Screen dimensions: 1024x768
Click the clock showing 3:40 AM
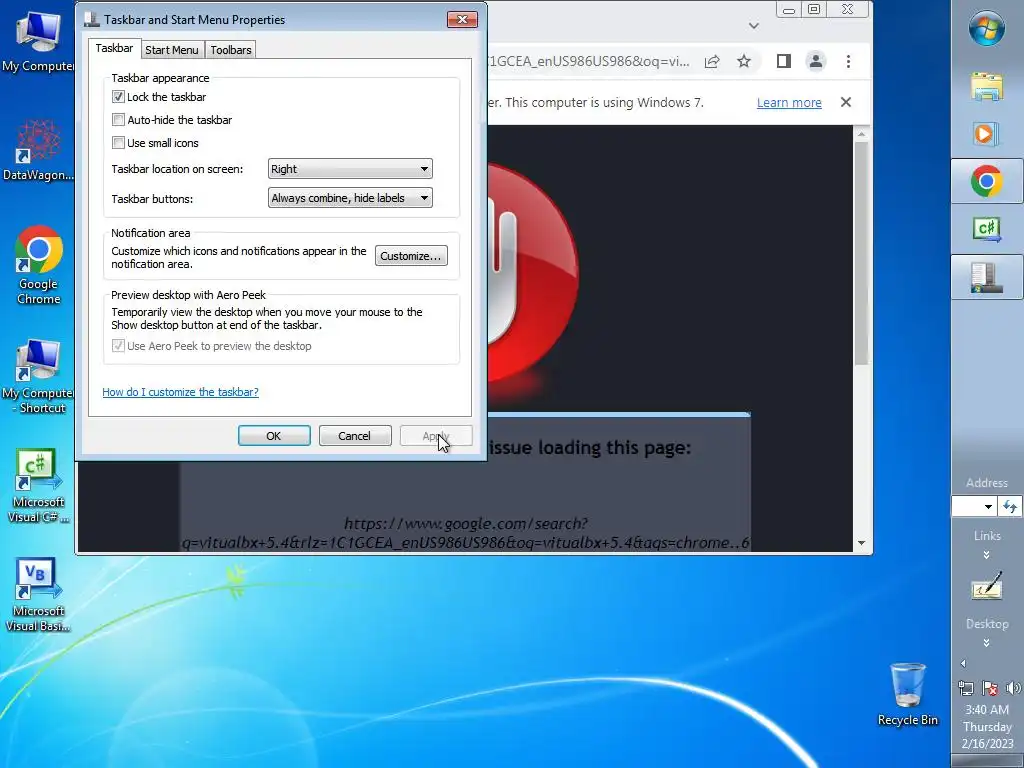point(987,709)
